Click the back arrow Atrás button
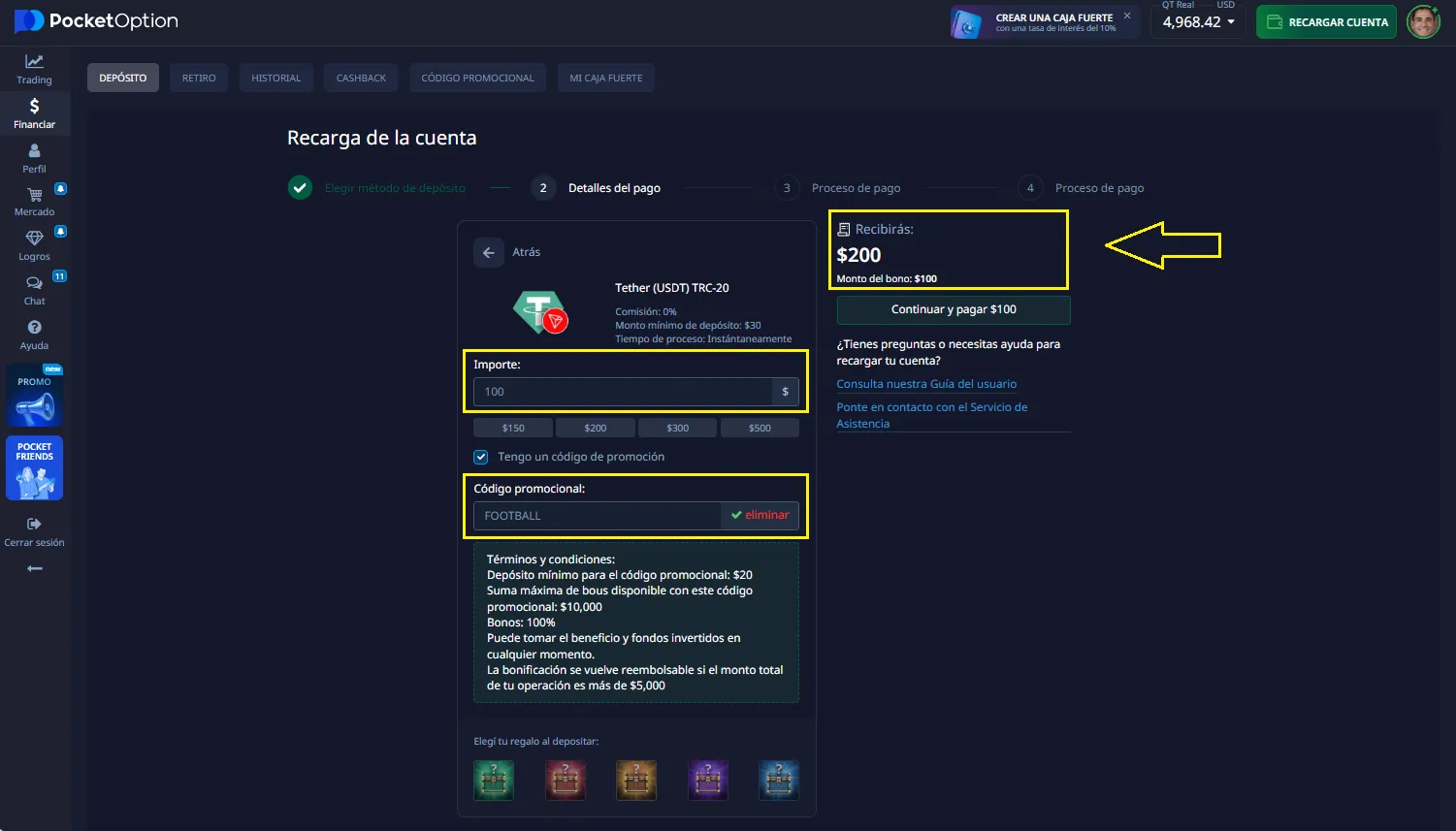1456x831 pixels. (x=489, y=252)
